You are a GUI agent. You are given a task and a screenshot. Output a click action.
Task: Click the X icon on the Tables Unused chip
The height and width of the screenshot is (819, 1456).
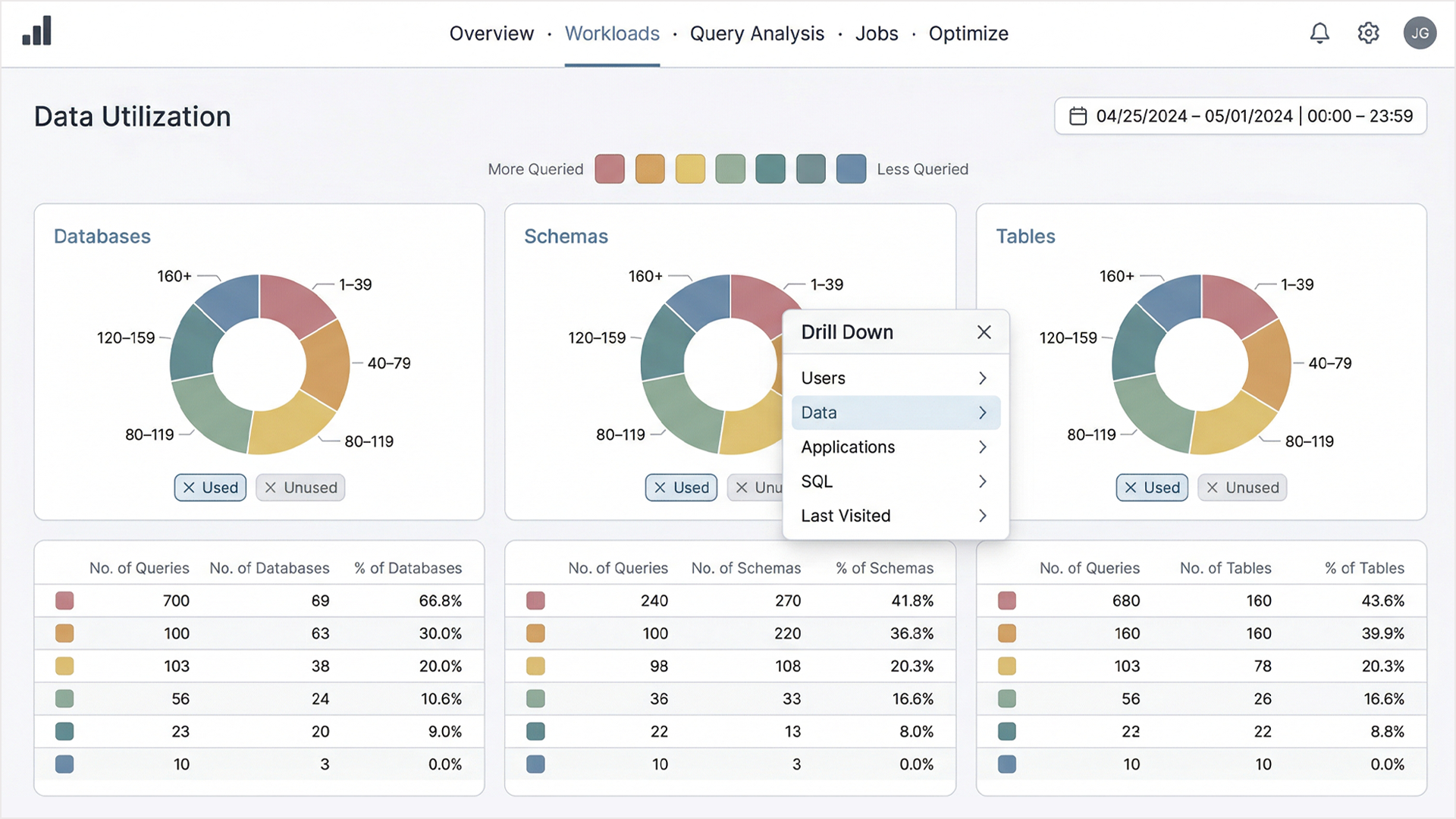pyautogui.click(x=1212, y=488)
